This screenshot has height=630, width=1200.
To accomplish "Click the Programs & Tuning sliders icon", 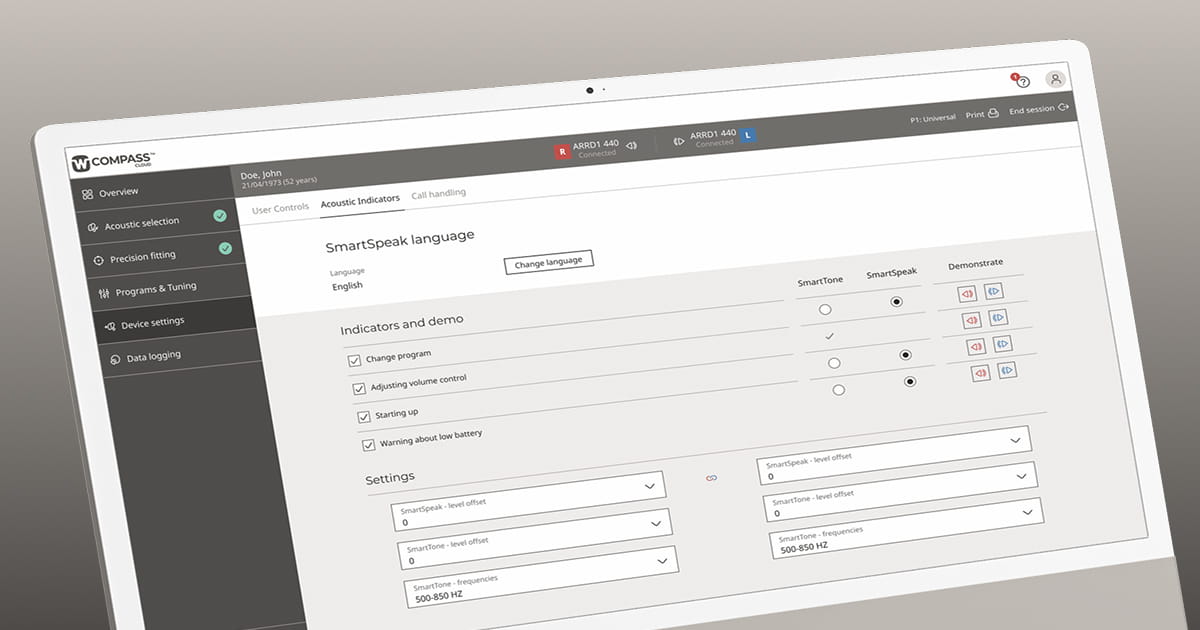I will pos(104,294).
